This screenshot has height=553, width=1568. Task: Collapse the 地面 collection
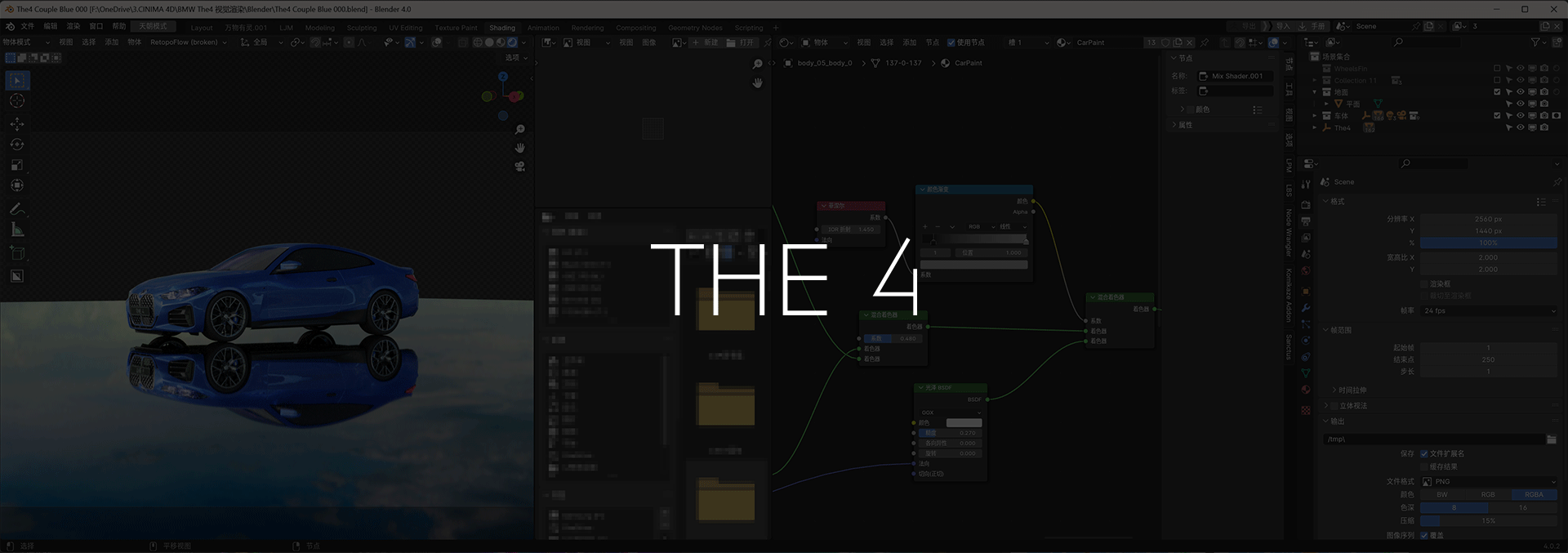(x=1315, y=92)
